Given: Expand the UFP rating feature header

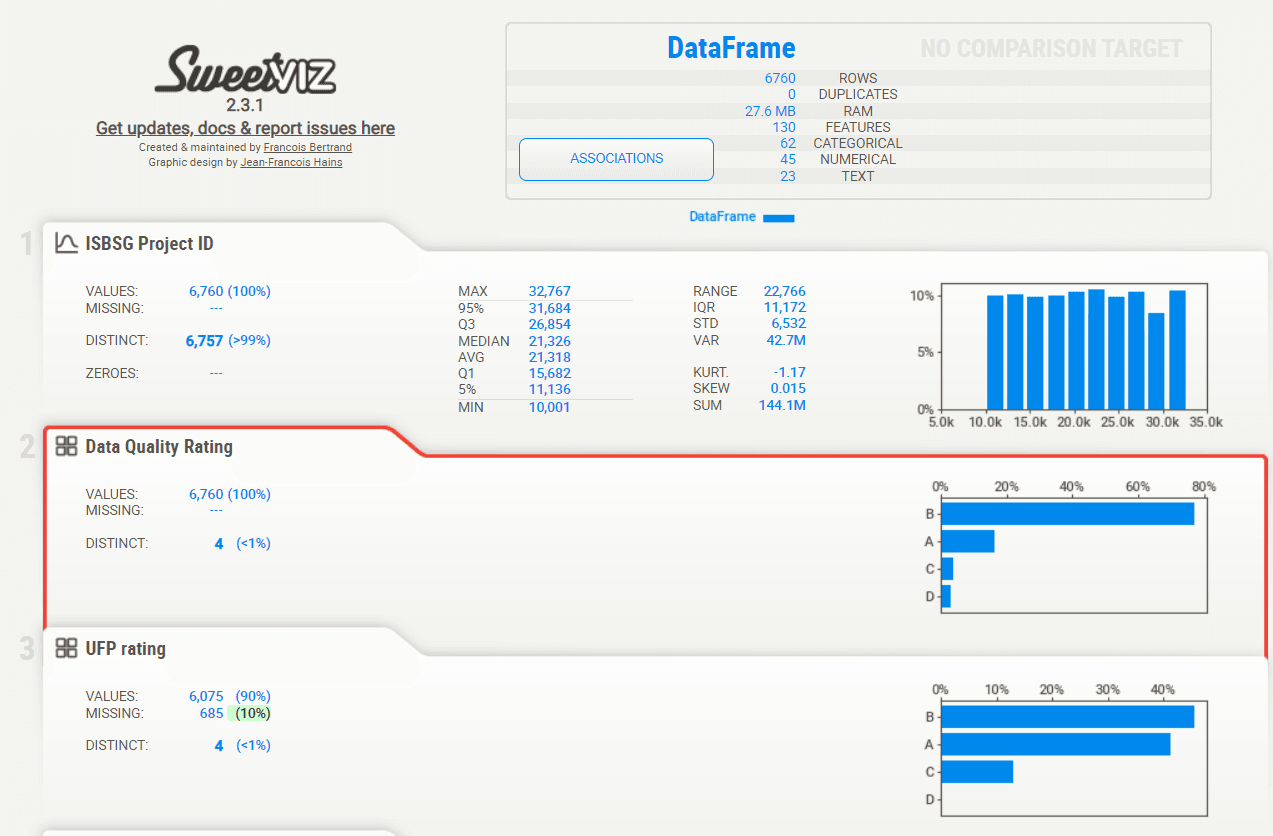Looking at the screenshot, I should [125, 648].
